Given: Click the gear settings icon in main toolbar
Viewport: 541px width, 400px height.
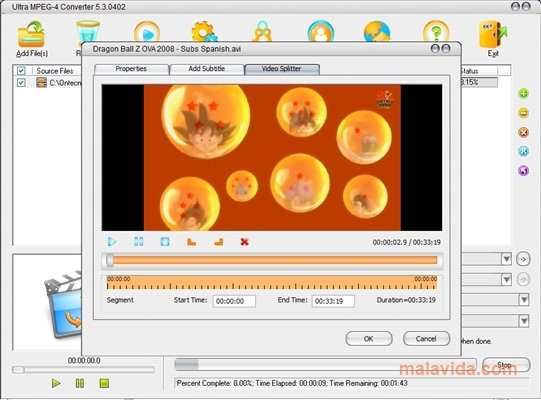Looking at the screenshot, I should (204, 32).
